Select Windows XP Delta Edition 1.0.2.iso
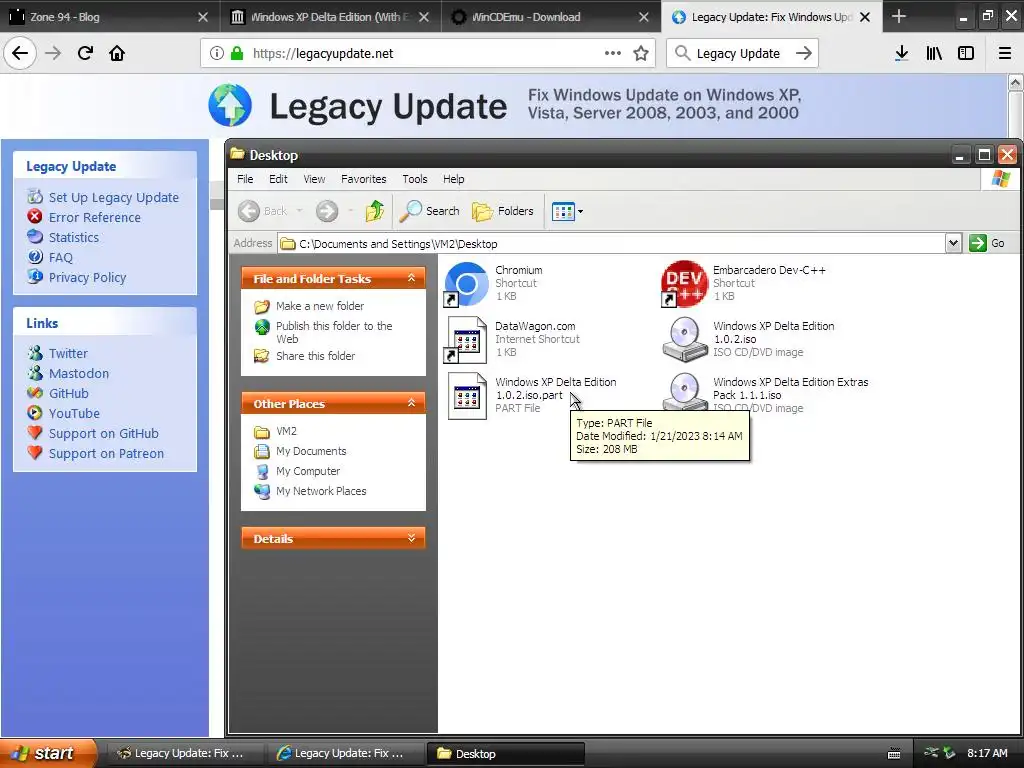This screenshot has height=768, width=1024. click(684, 340)
